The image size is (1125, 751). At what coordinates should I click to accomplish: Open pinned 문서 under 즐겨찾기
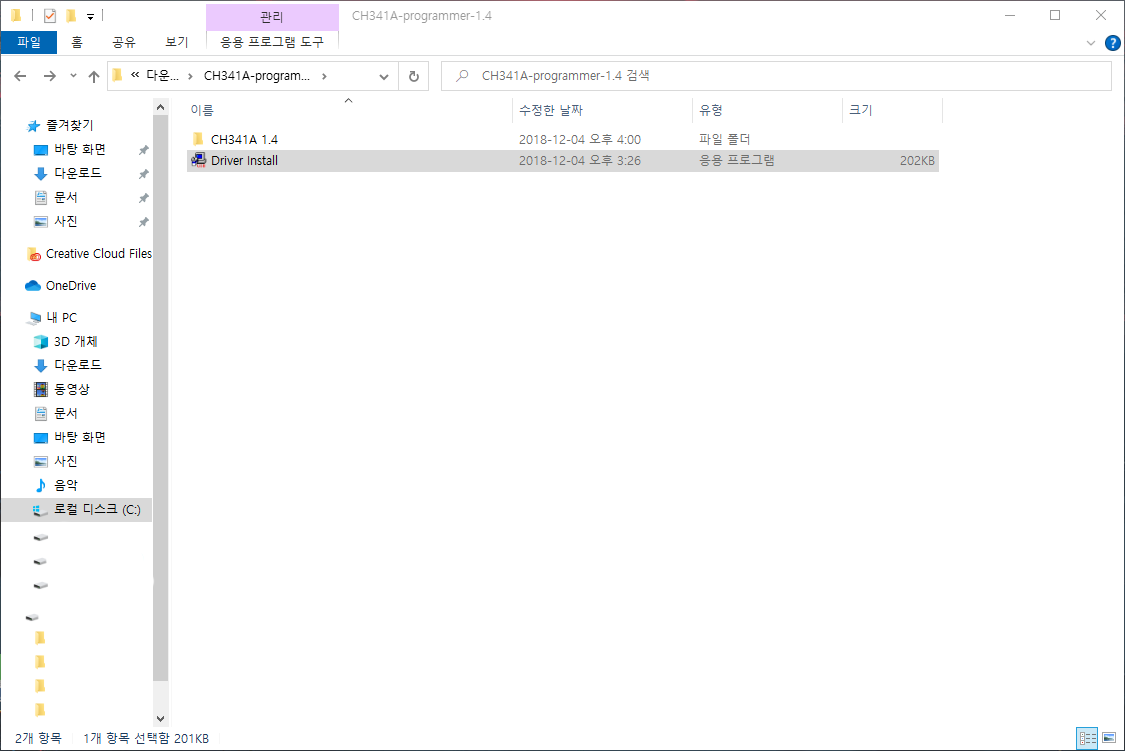[x=65, y=197]
